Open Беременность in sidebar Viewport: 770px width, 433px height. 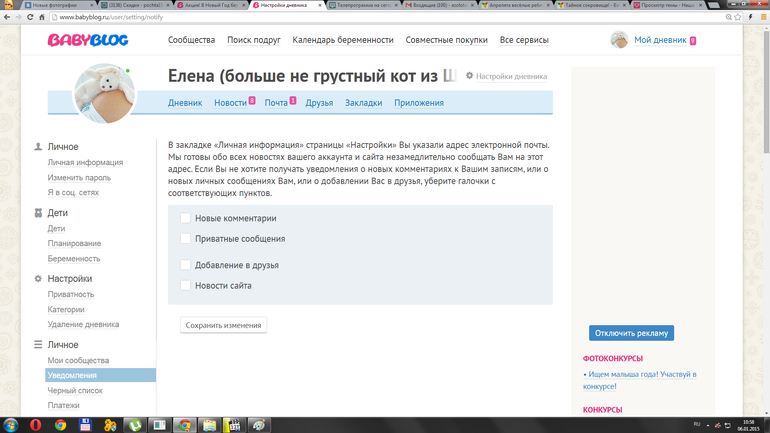pos(74,258)
